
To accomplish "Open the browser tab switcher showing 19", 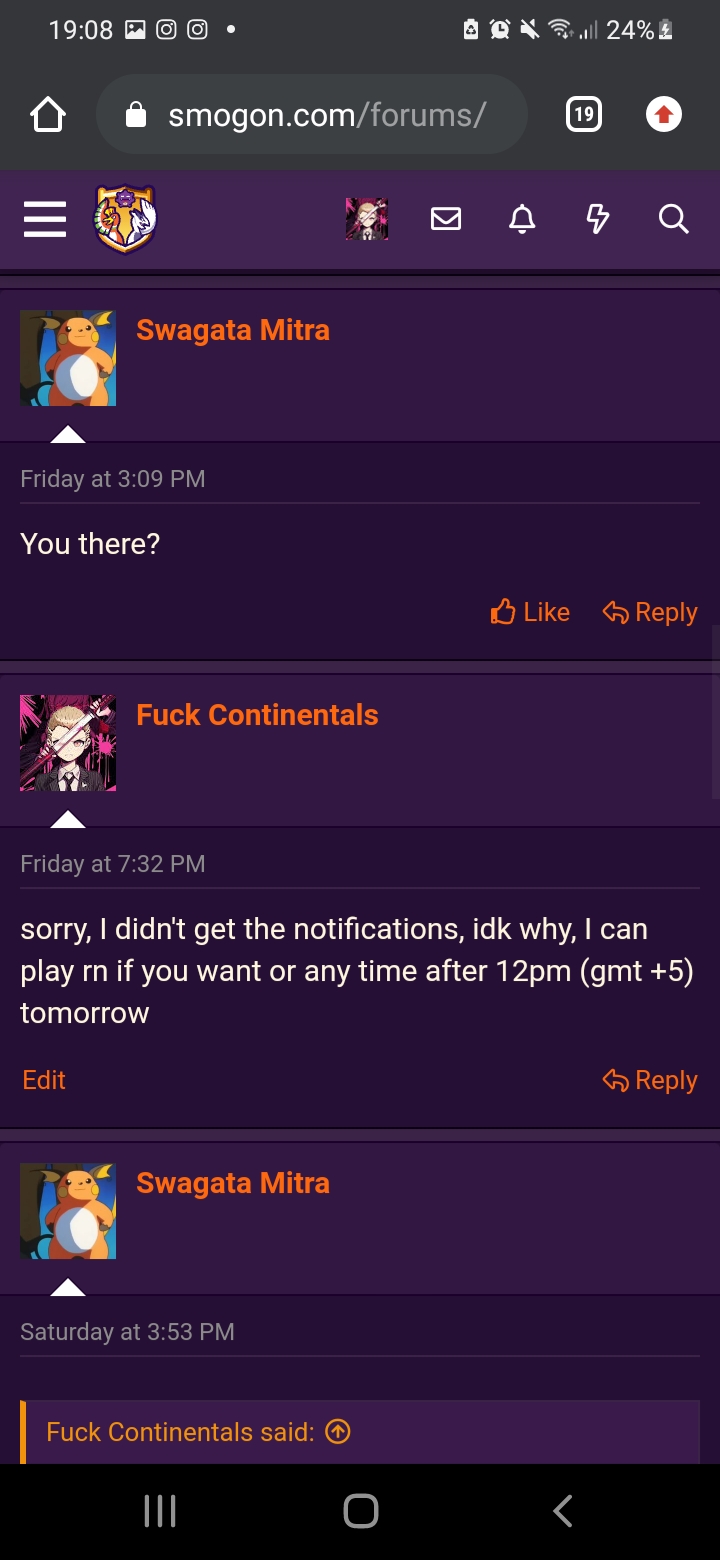I will point(584,115).
